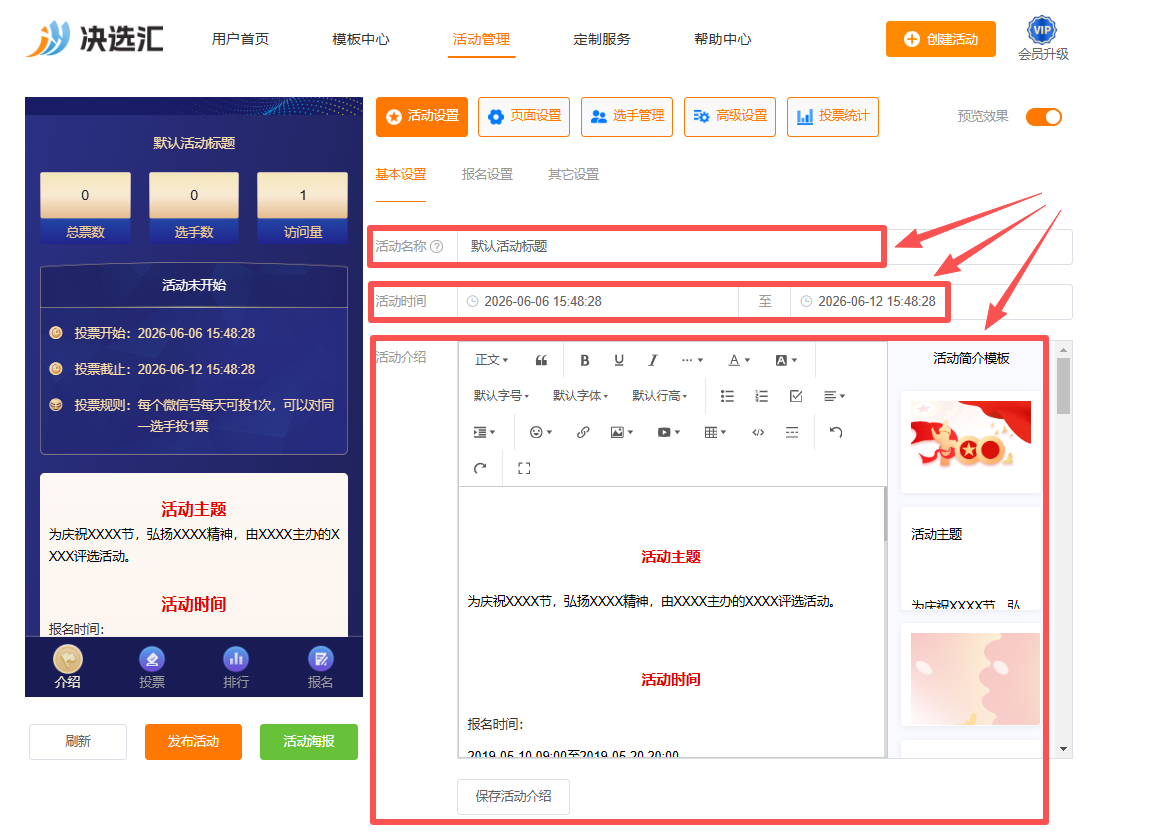The height and width of the screenshot is (840, 1159).
Task: Switch editor to fullscreen mode
Action: (524, 468)
